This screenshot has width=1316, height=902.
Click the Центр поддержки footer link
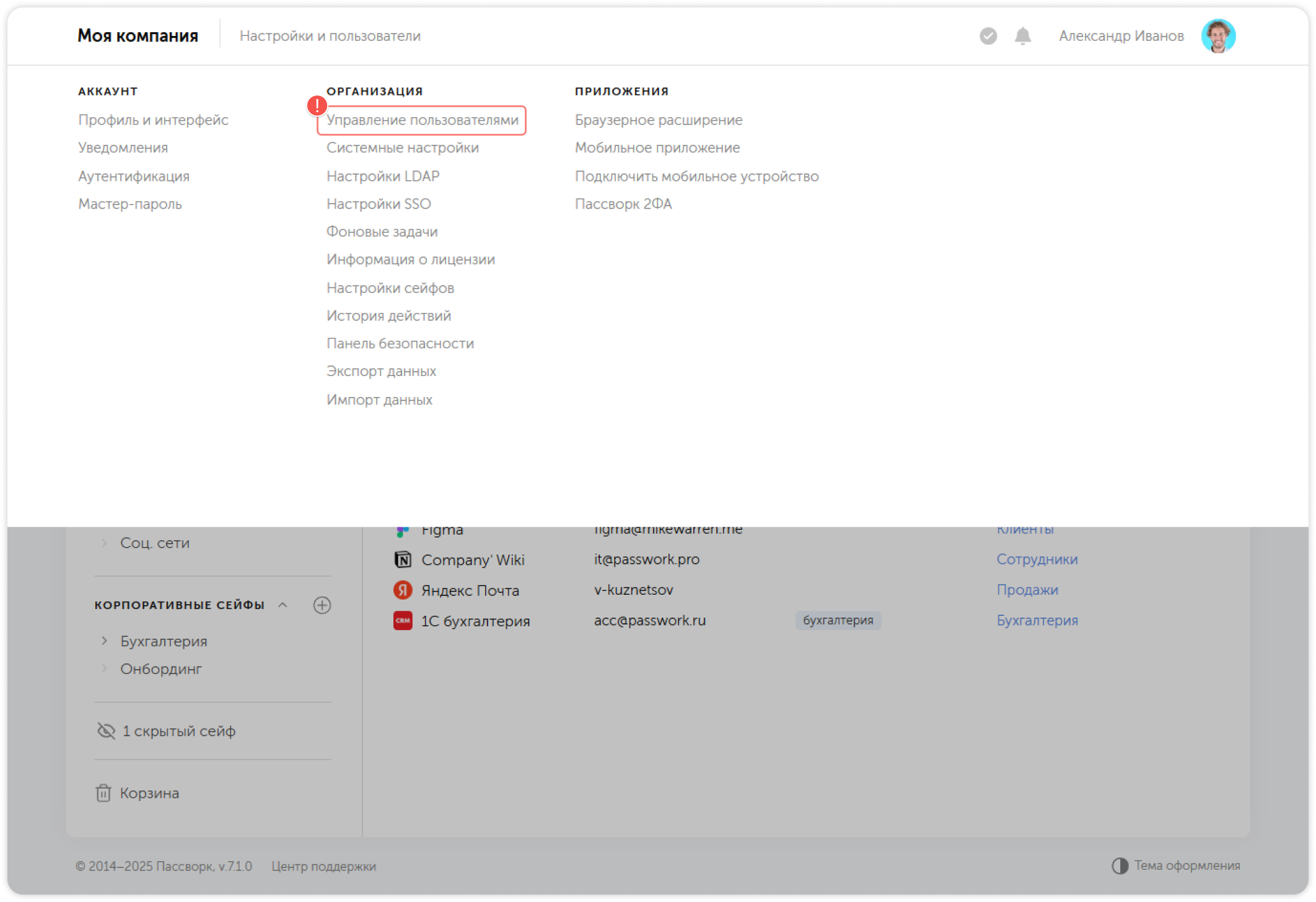click(x=323, y=866)
